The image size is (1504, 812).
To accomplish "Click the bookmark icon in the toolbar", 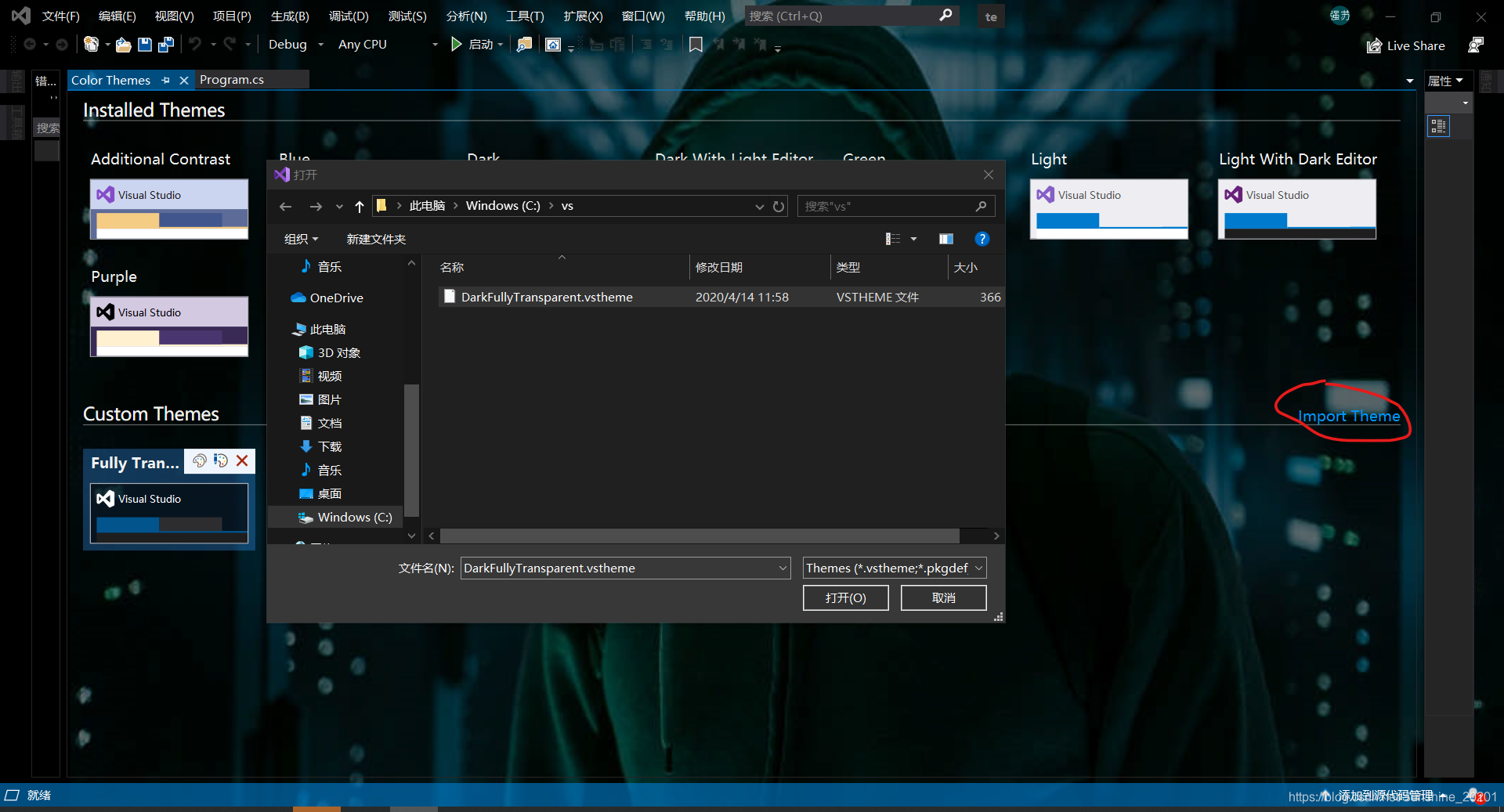I will click(696, 45).
